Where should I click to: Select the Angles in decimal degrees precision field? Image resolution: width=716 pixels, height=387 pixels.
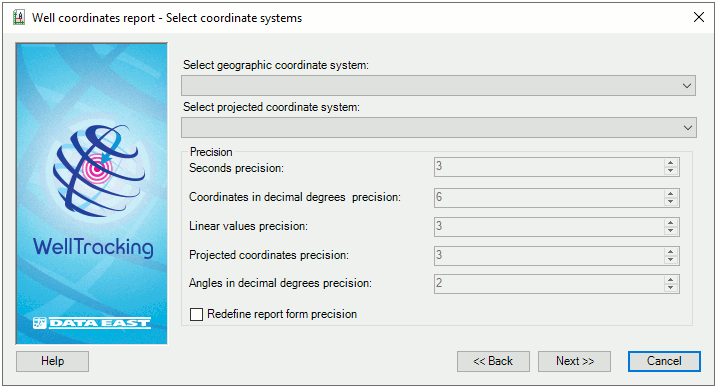[549, 284]
